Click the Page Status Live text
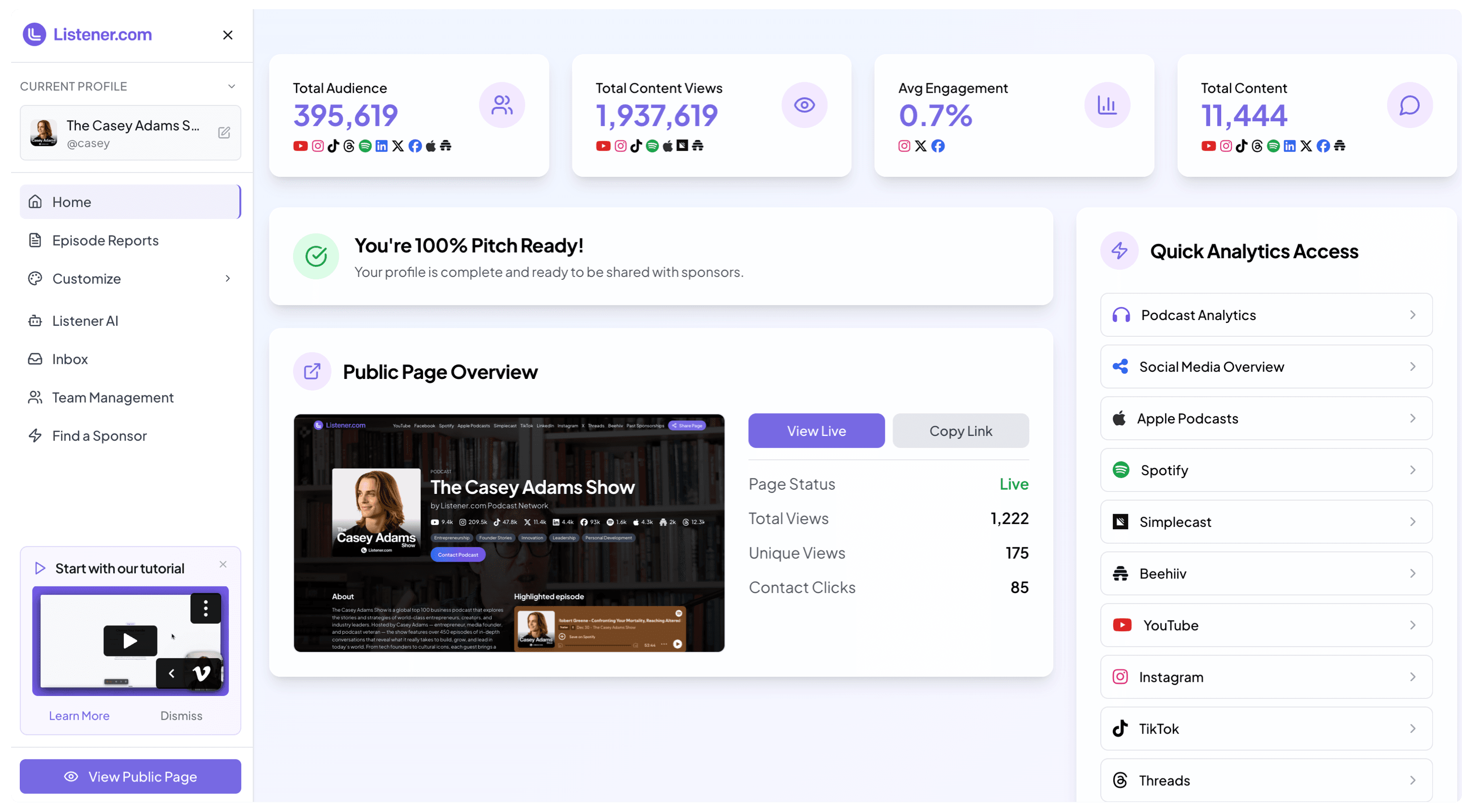This screenshot has height=812, width=1474. 1014,484
